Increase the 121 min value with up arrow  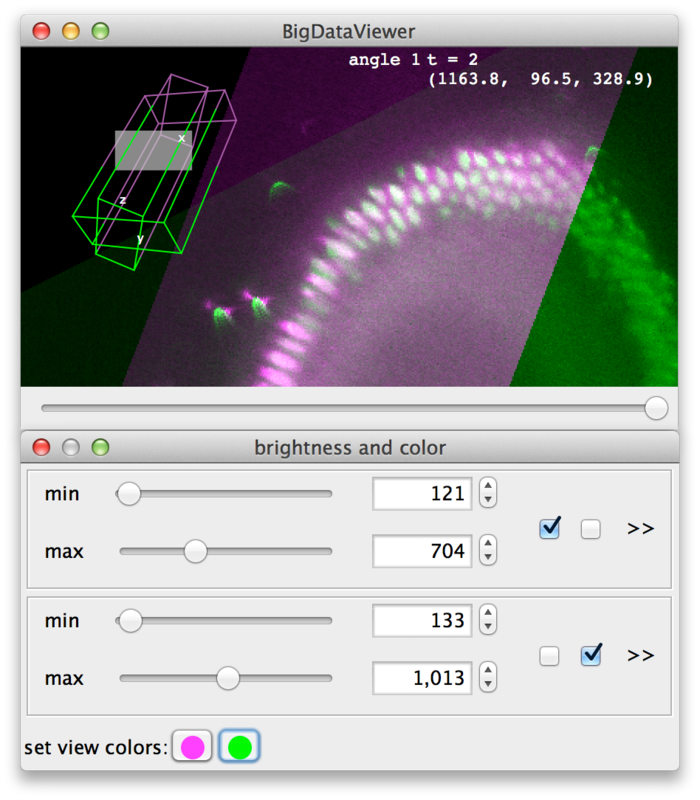click(488, 486)
